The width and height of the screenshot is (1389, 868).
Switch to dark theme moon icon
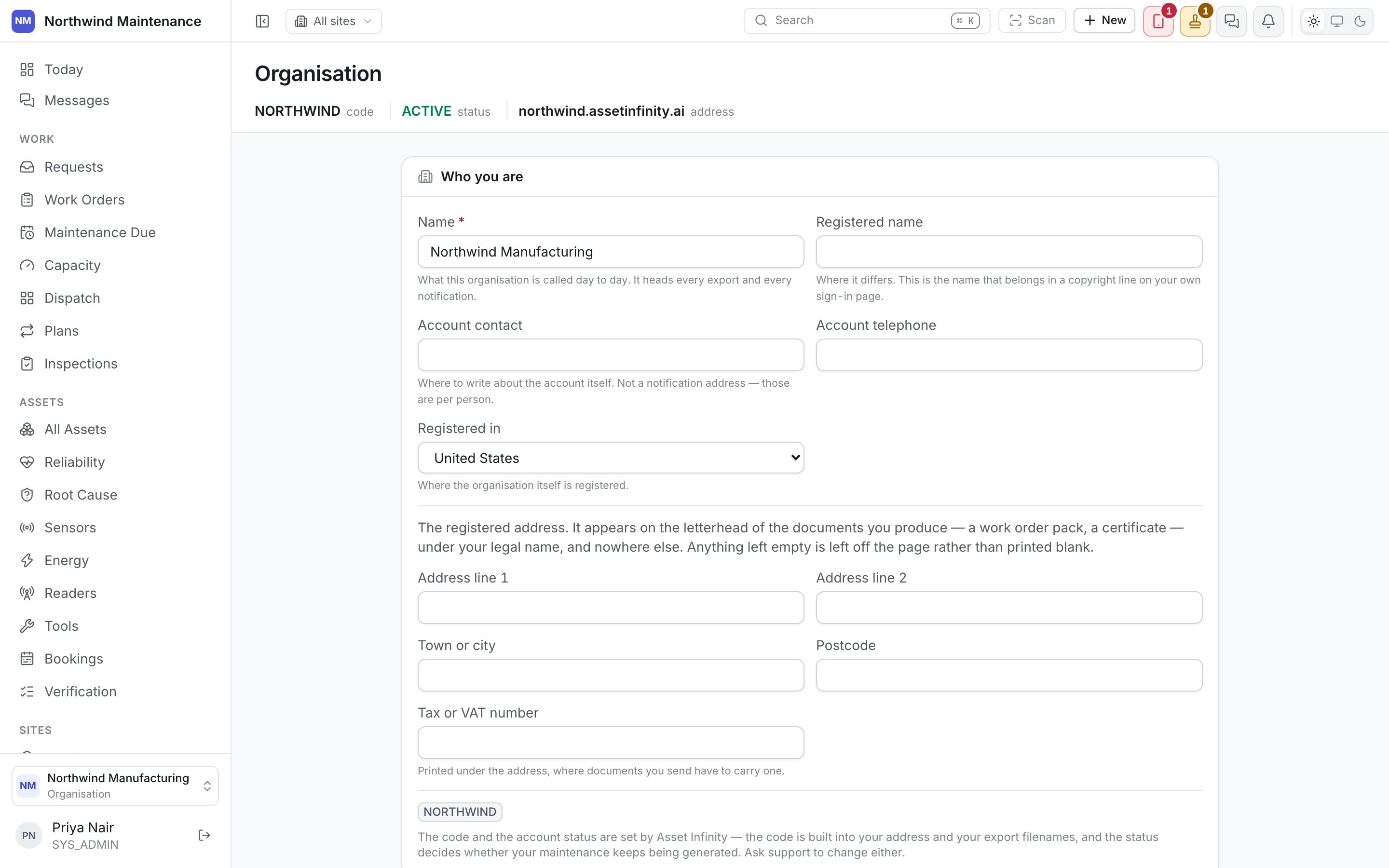click(1360, 21)
